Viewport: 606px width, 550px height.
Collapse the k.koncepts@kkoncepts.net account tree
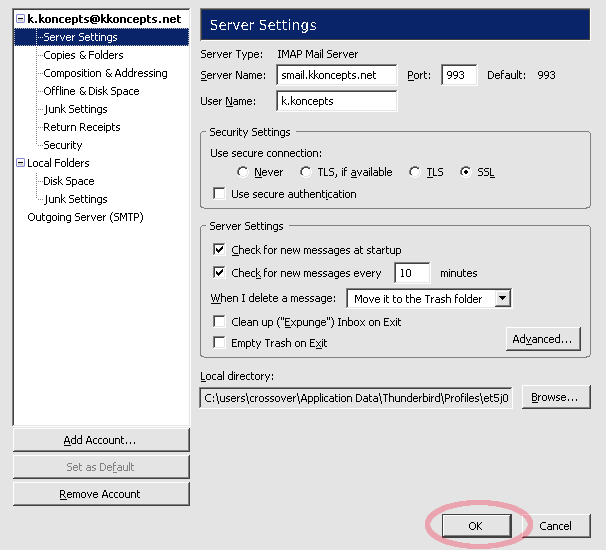tap(20, 19)
